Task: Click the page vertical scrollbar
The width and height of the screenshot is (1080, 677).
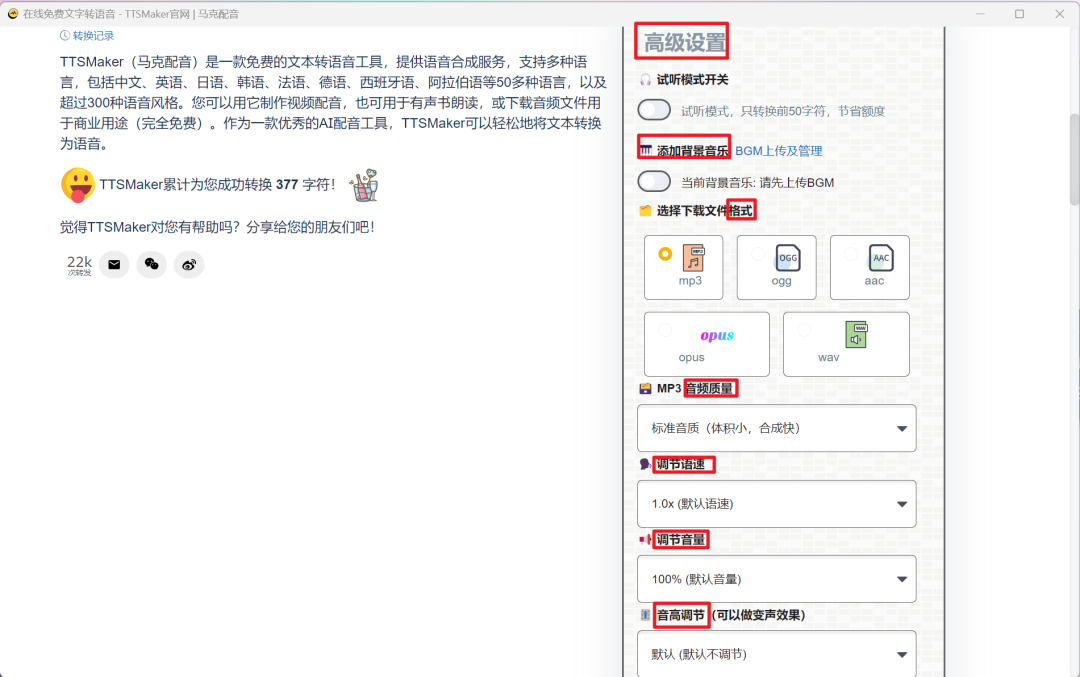Action: pyautogui.click(x=1074, y=160)
